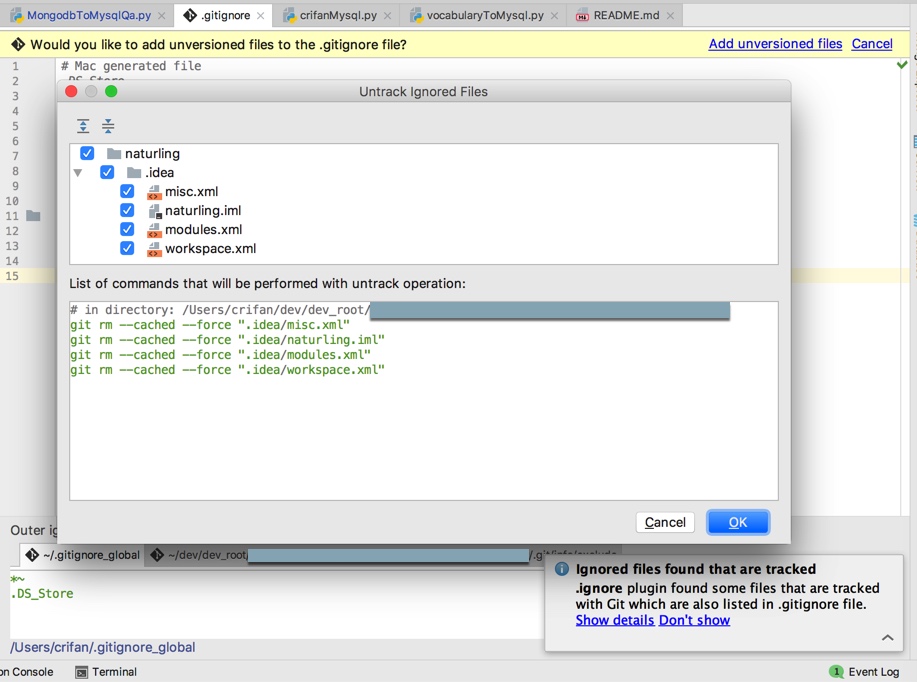
Task: Collapse the .idea tree node
Action: click(x=77, y=173)
